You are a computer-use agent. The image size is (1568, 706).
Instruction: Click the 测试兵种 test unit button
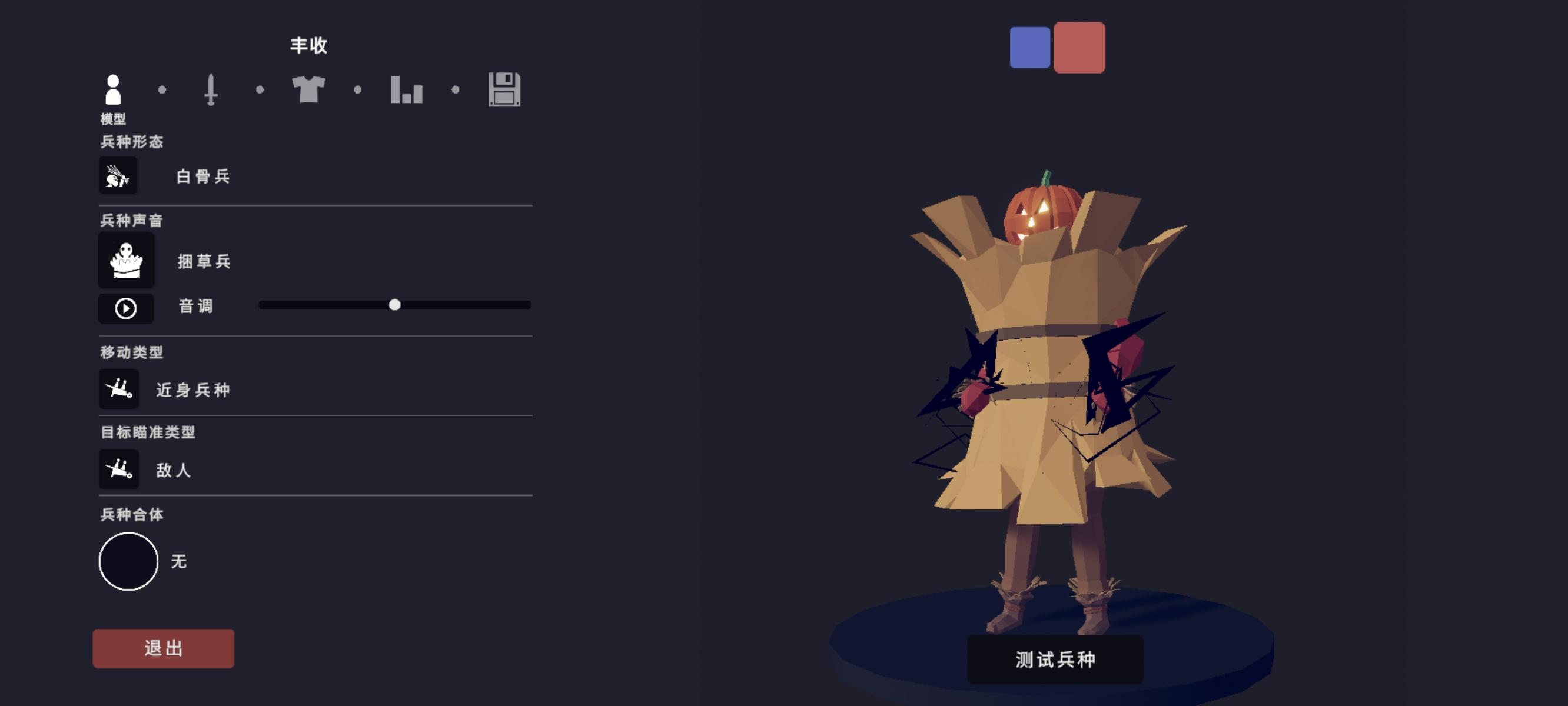[x=1055, y=659]
